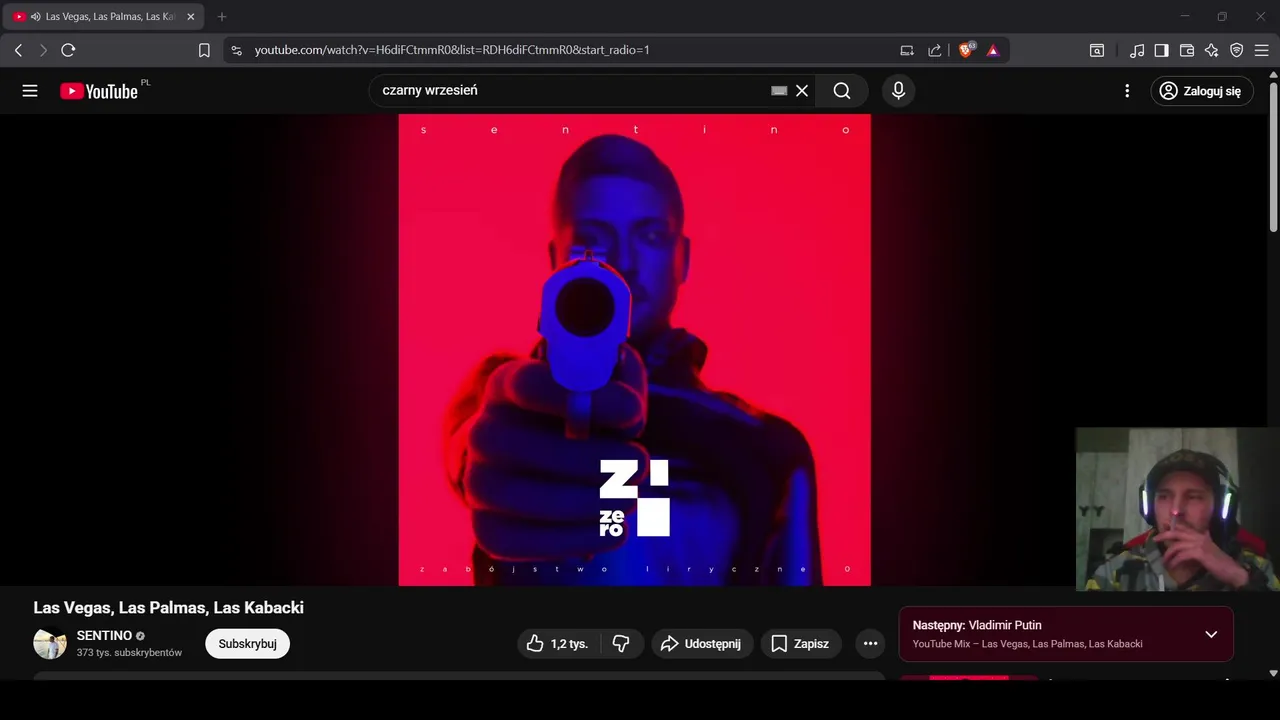1280x720 pixels.
Task: Go forward with the browser forward arrow
Action: pyautogui.click(x=43, y=50)
